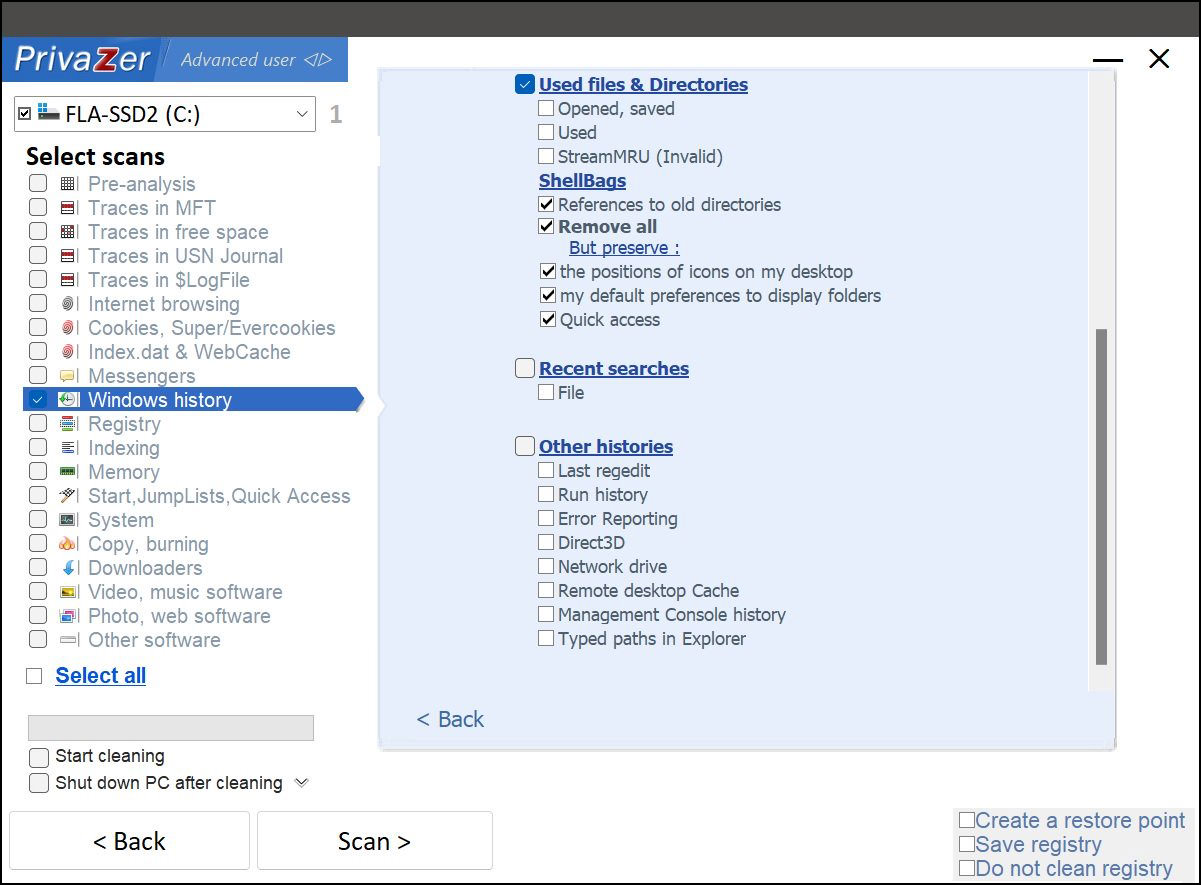Click the Messengers chat icon
The width and height of the screenshot is (1201, 885).
tap(68, 376)
